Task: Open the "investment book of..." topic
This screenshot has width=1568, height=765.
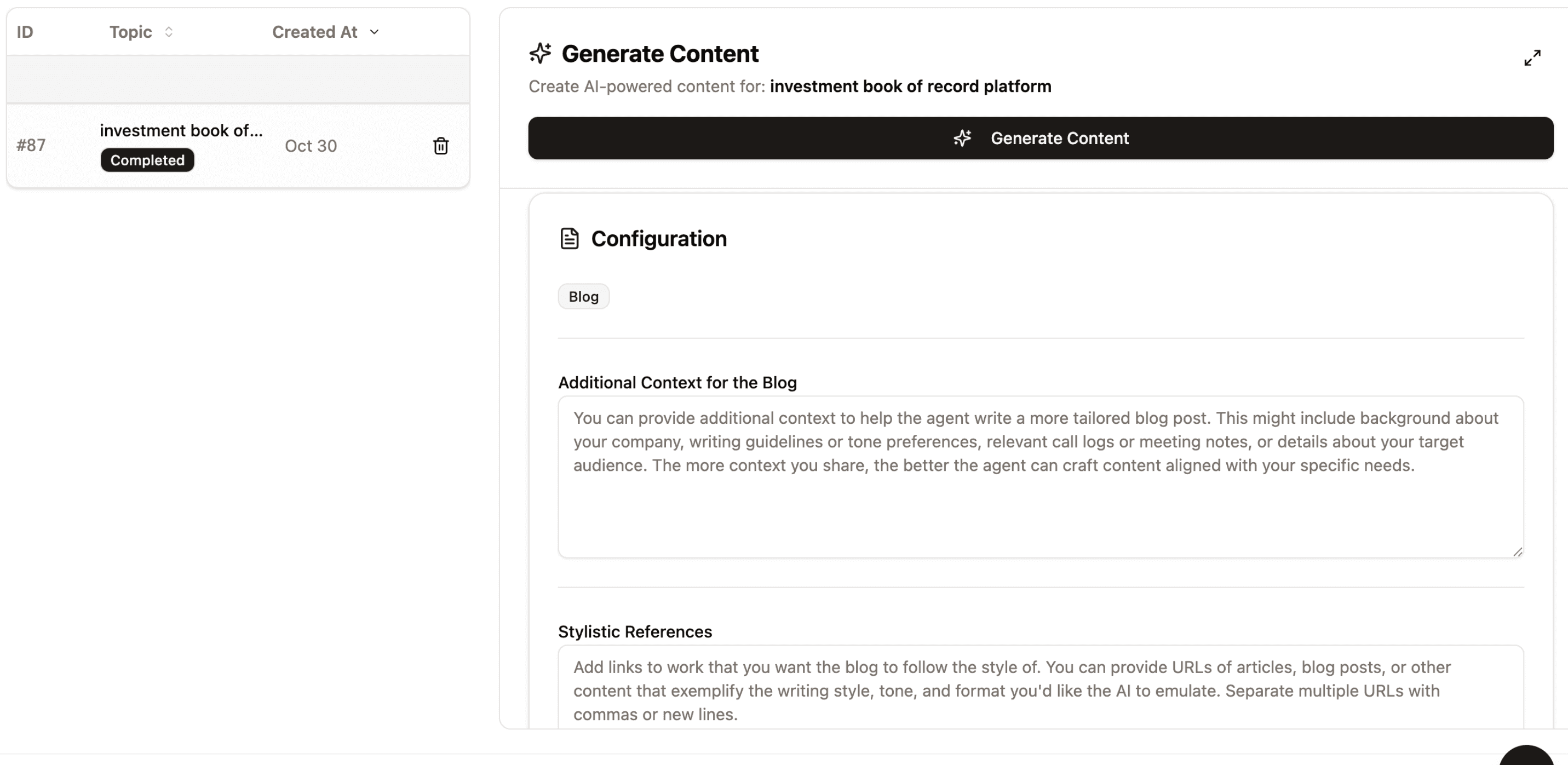Action: pos(181,130)
